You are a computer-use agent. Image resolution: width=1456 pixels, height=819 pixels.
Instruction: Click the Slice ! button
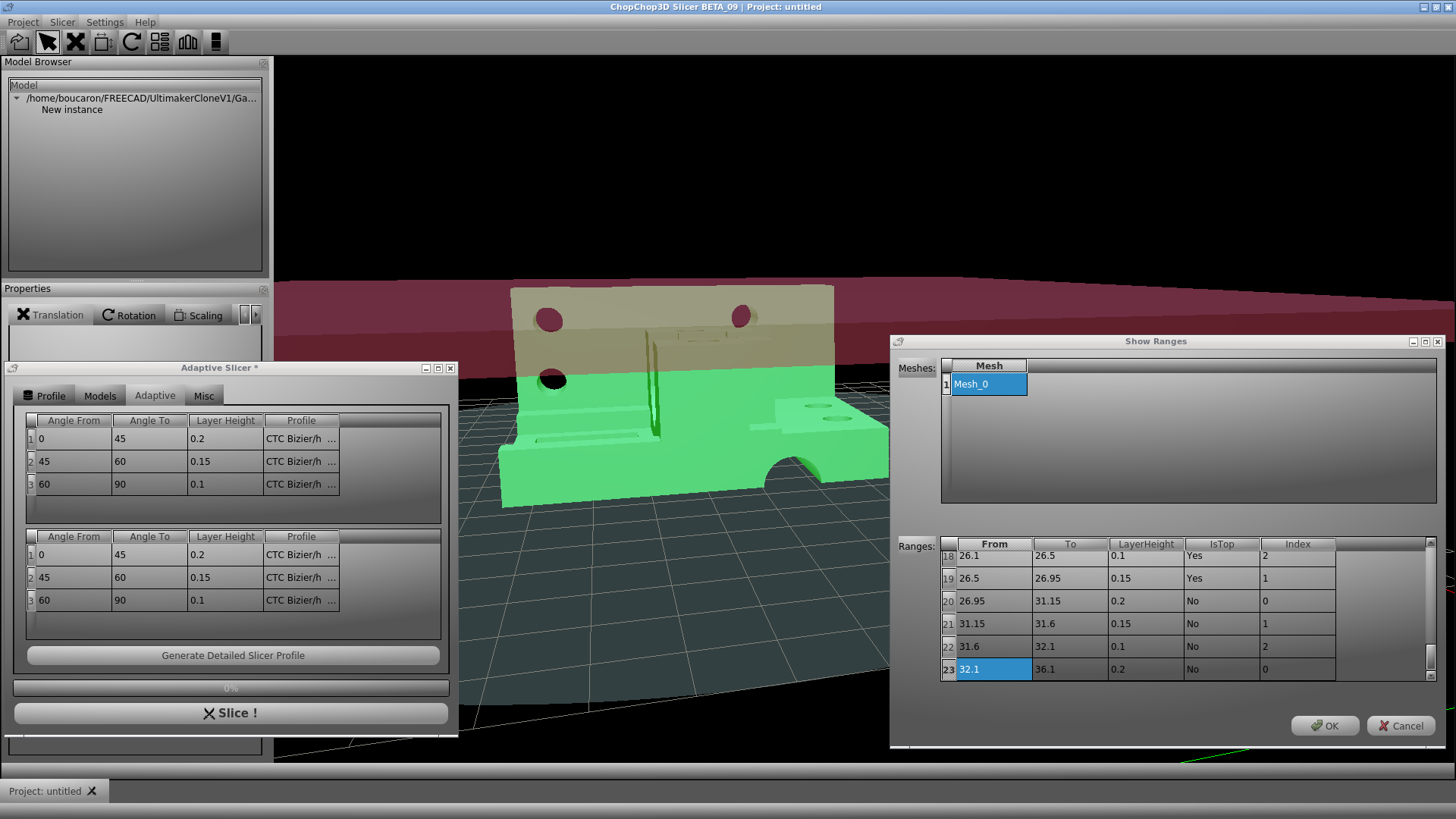point(231,714)
